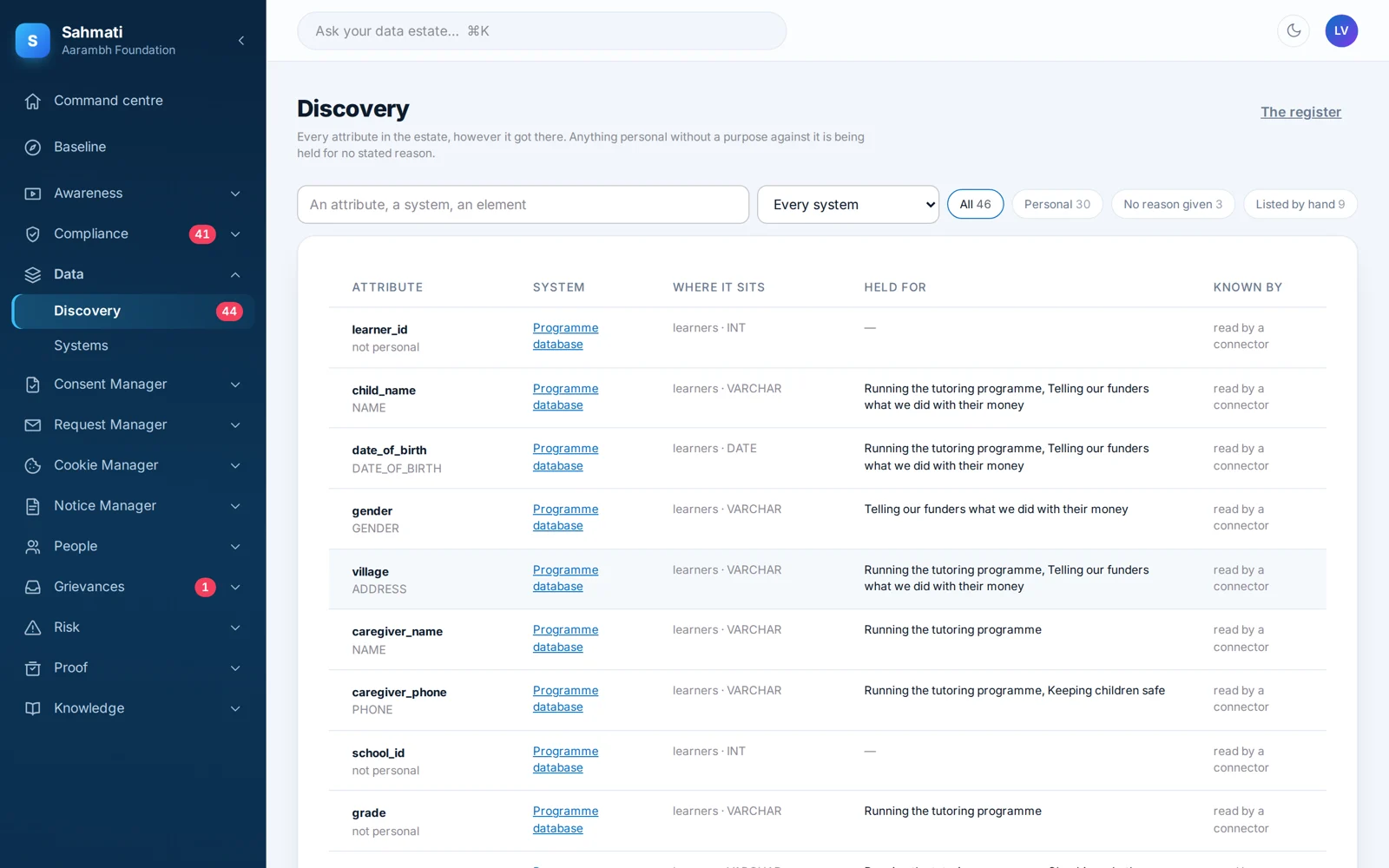The height and width of the screenshot is (868, 1389).
Task: Click the Risk warning triangle icon
Action: 33,628
